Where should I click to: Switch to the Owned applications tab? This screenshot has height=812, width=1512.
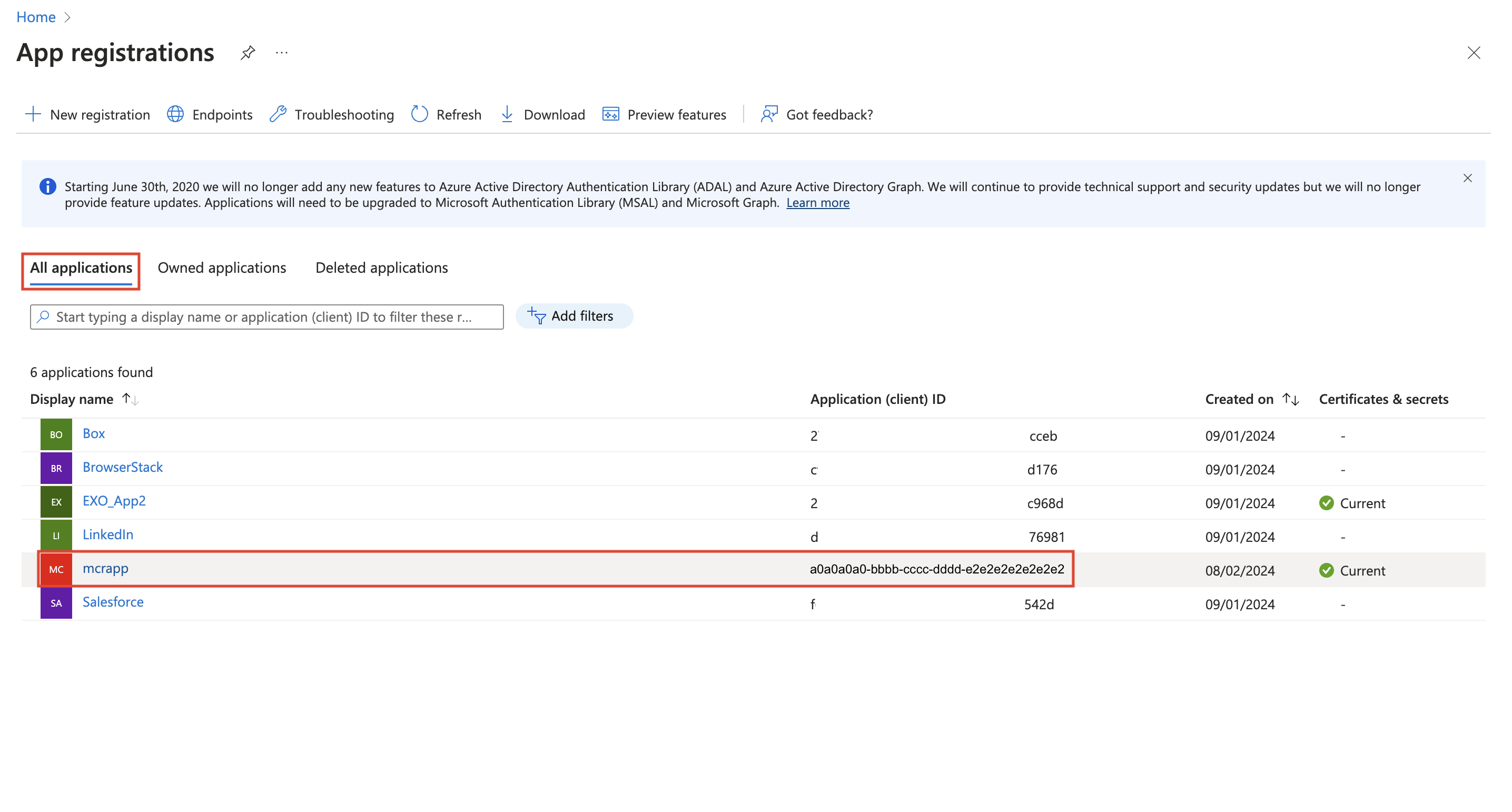222,268
